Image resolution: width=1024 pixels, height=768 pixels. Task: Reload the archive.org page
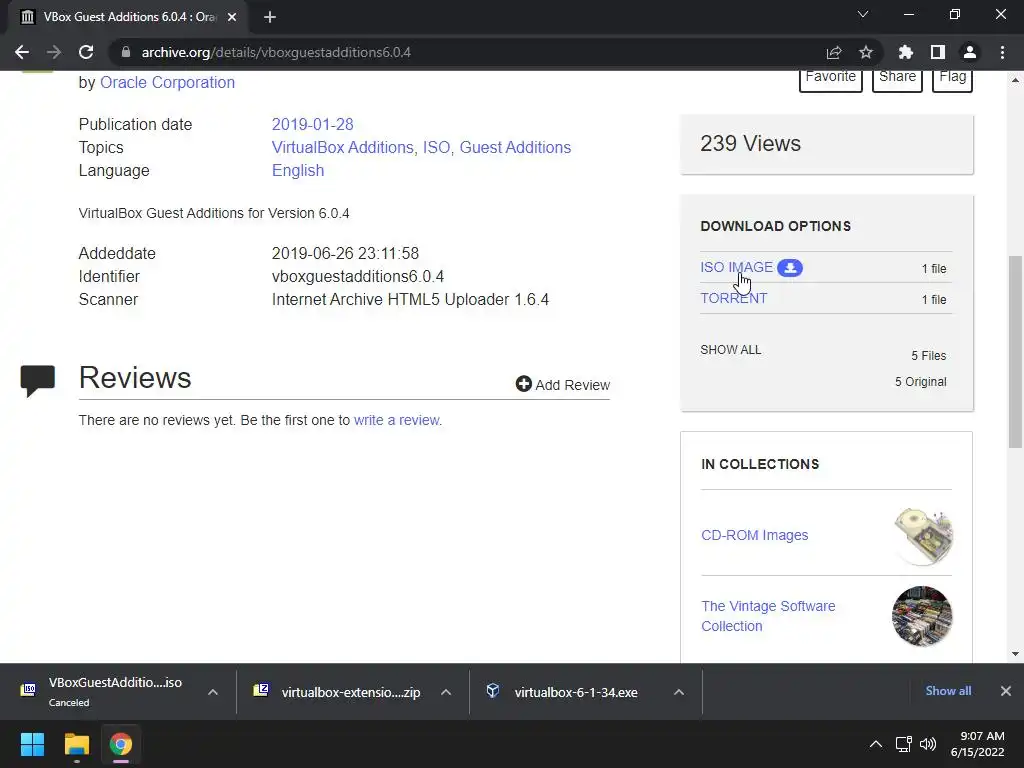(x=86, y=52)
